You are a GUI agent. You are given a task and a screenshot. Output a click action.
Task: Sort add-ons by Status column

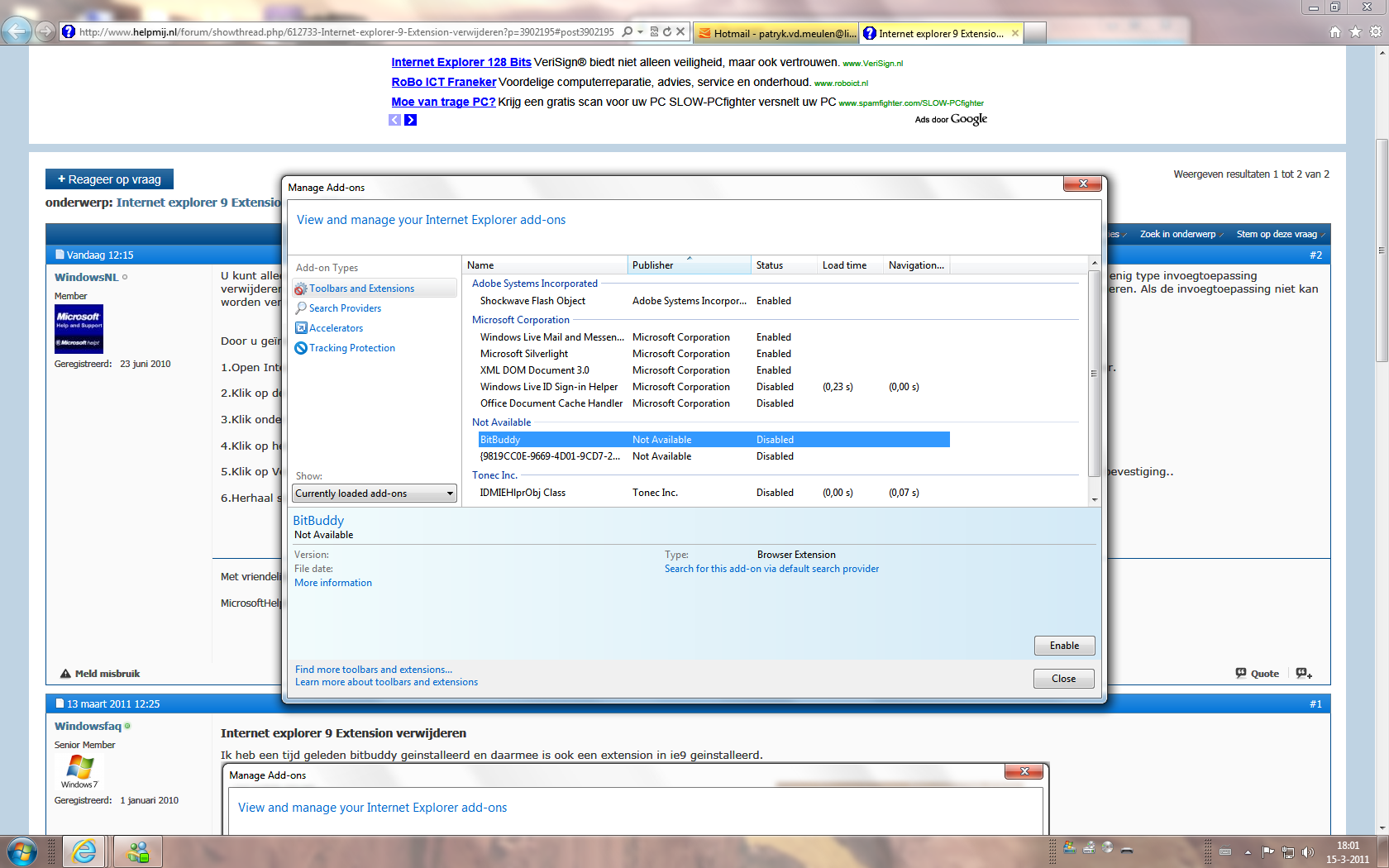click(785, 265)
